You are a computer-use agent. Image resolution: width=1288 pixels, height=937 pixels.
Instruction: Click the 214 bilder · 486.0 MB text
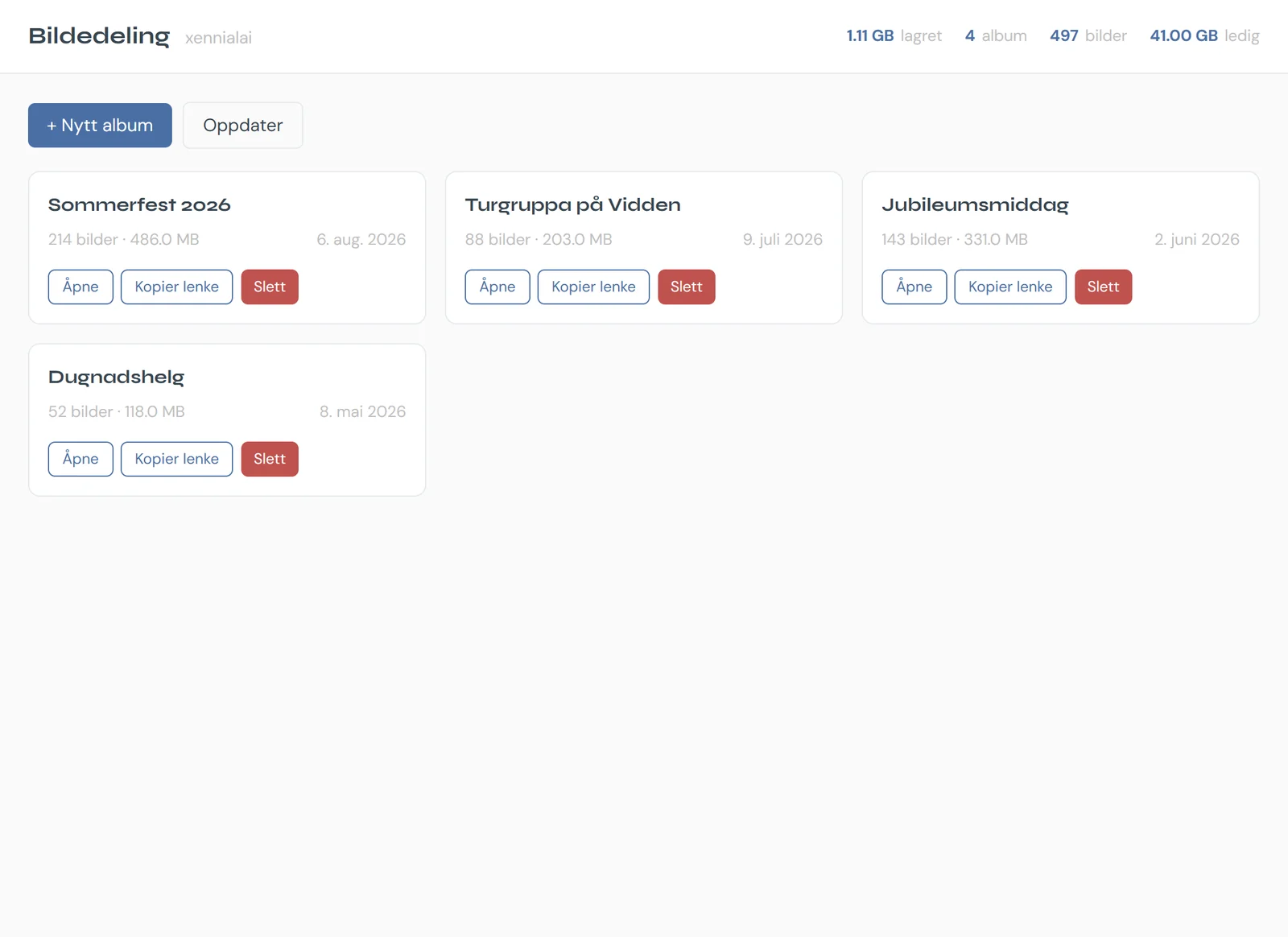tap(124, 240)
